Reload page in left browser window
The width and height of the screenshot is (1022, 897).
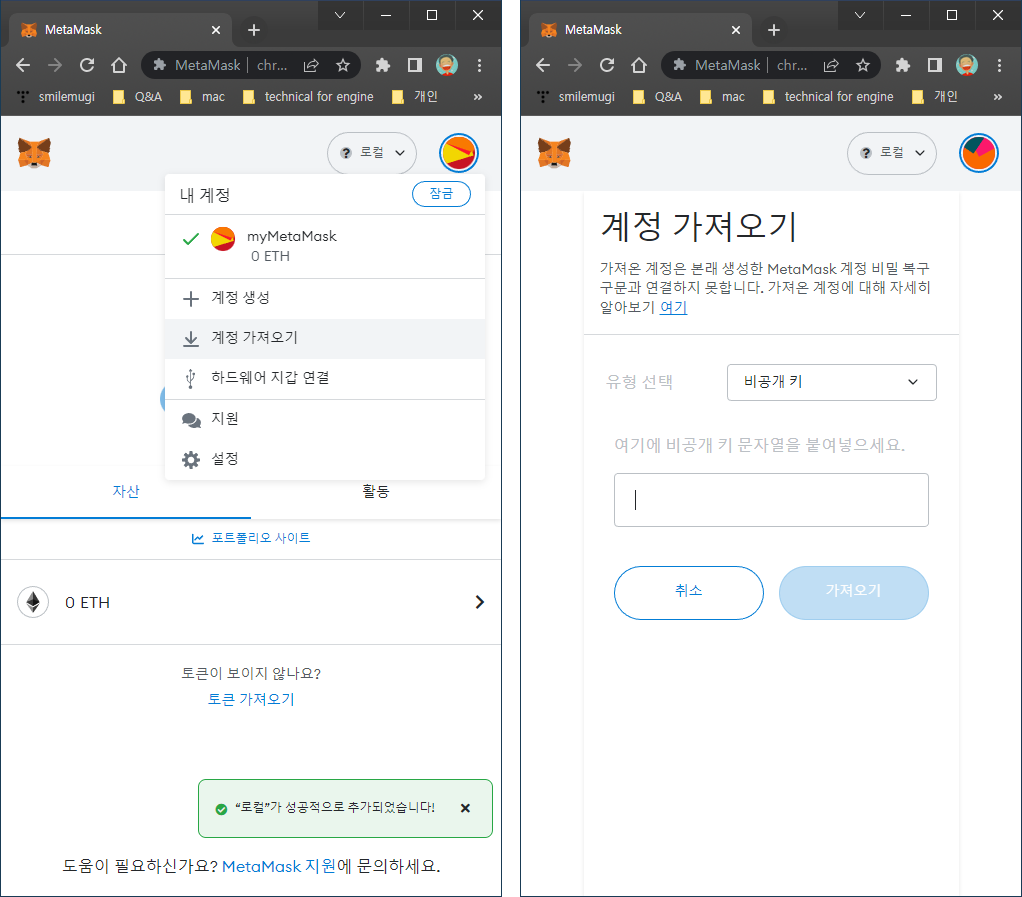pyautogui.click(x=87, y=65)
